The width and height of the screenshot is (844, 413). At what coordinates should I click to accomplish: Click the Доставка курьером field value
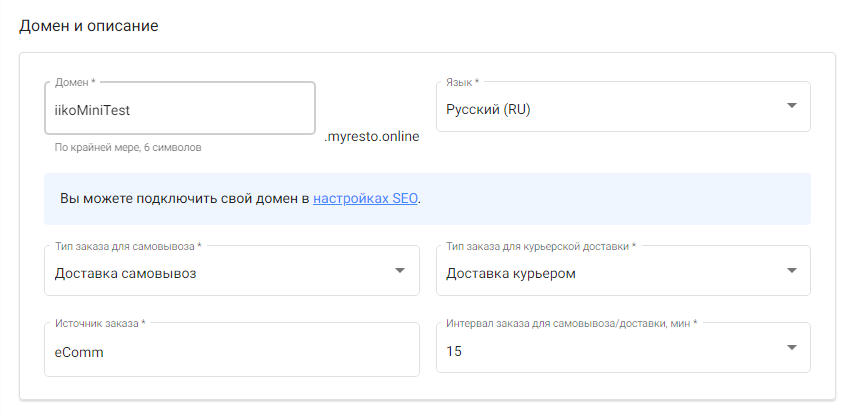tap(511, 274)
